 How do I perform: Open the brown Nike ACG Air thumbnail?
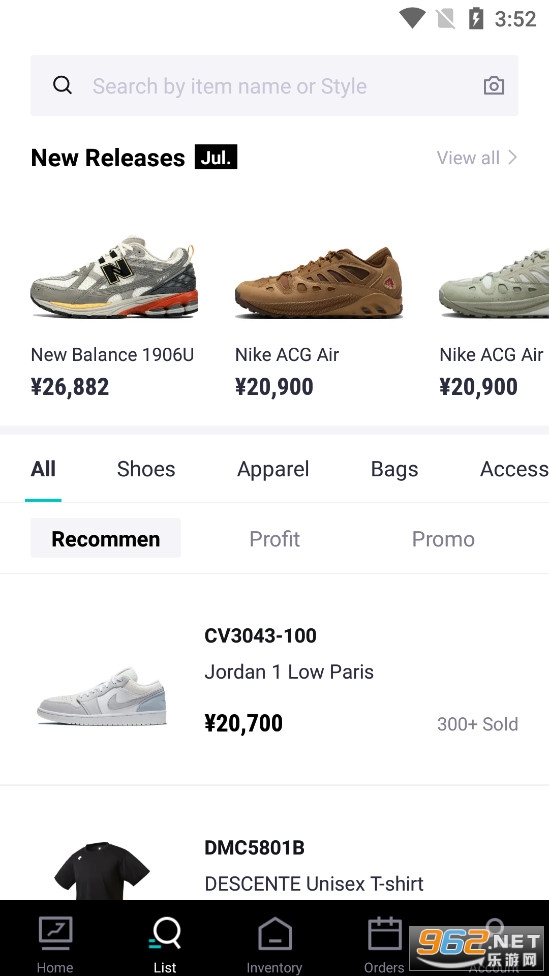click(318, 283)
